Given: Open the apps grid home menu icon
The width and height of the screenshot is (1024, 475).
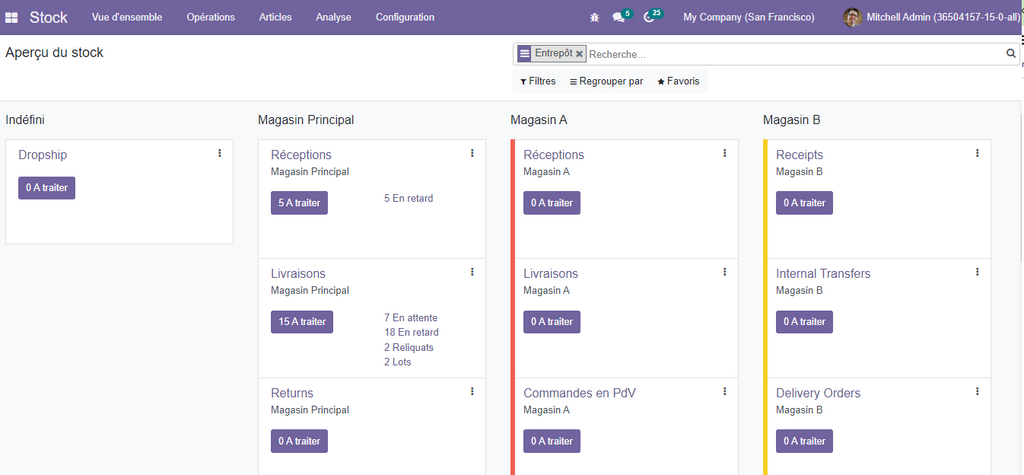Looking at the screenshot, I should (x=12, y=17).
